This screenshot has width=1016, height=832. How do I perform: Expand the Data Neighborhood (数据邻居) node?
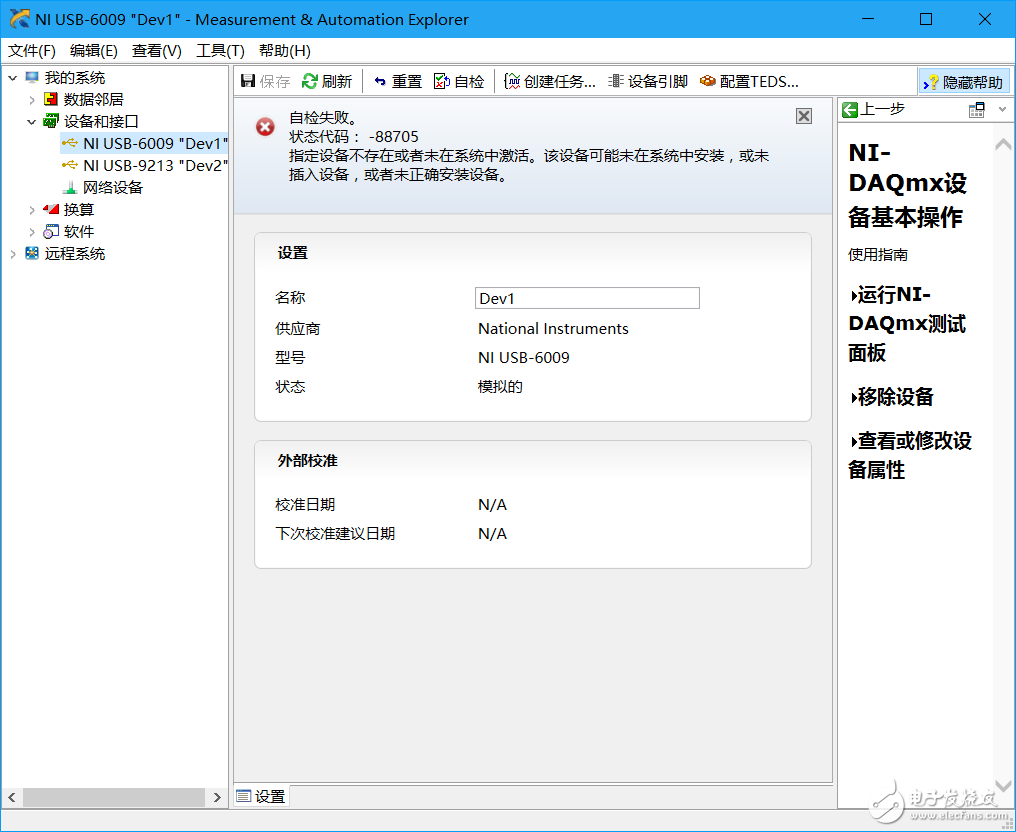[x=31, y=100]
